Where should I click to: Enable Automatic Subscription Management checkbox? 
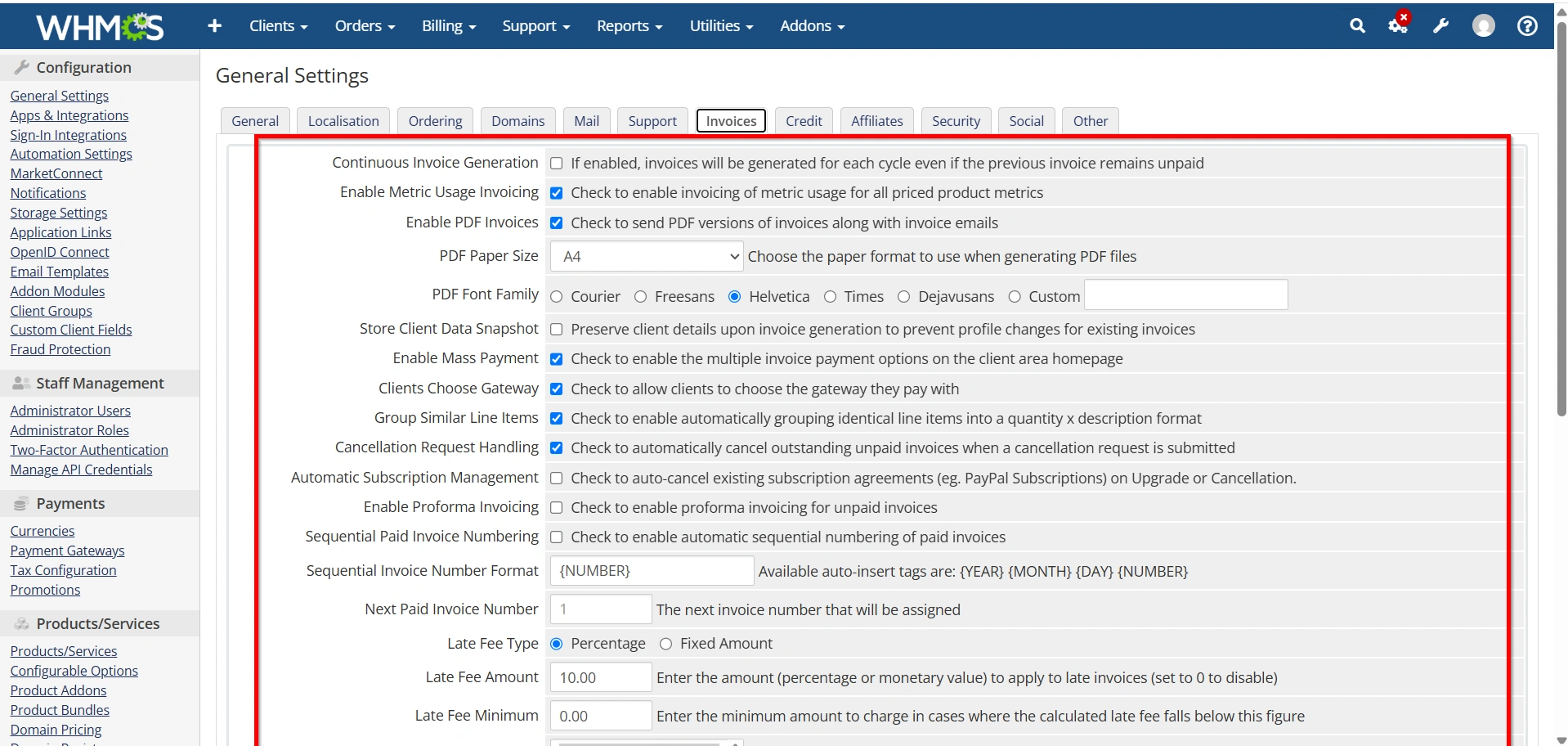[x=557, y=479]
